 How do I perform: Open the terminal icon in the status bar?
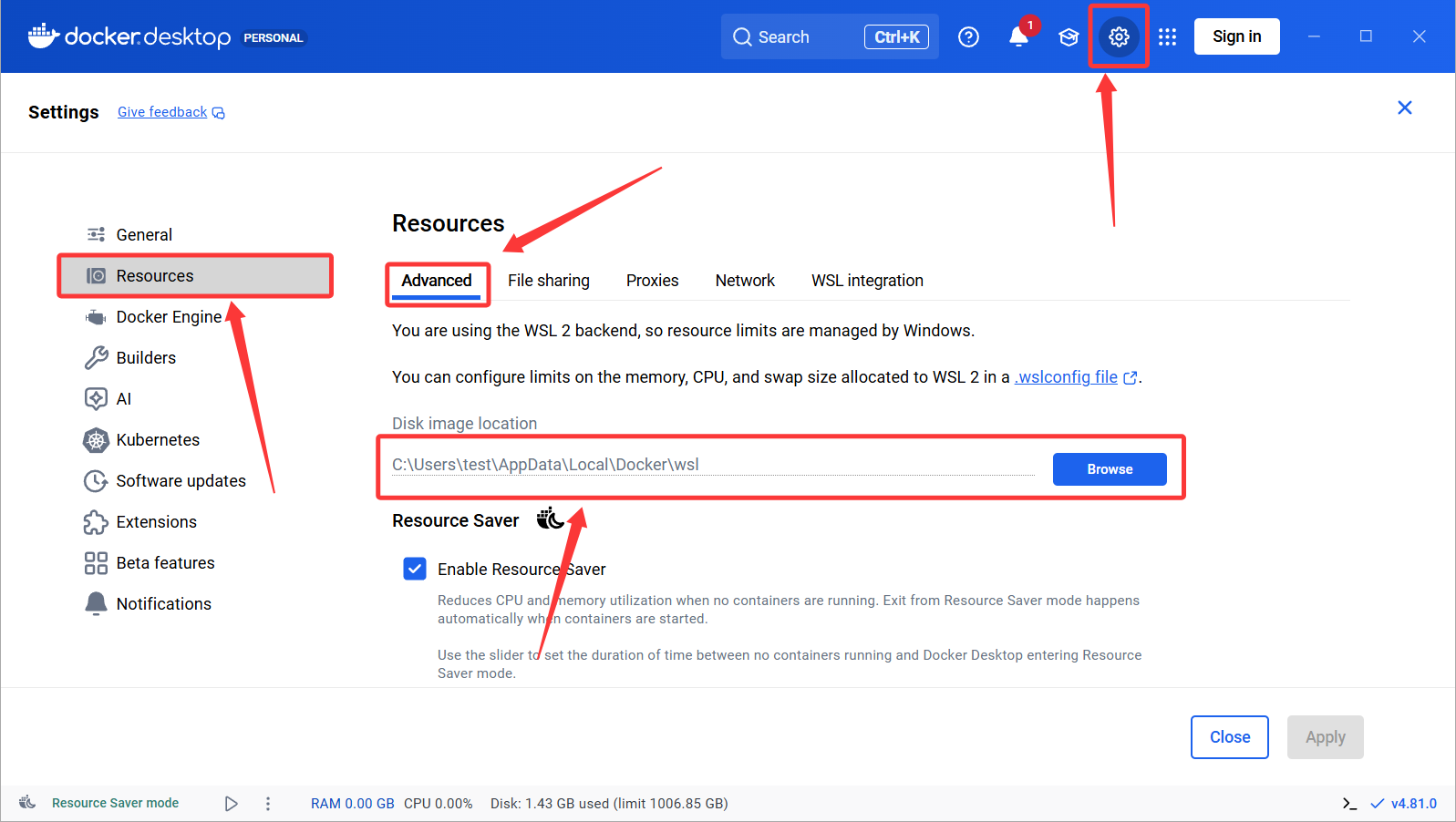pyautogui.click(x=1349, y=804)
